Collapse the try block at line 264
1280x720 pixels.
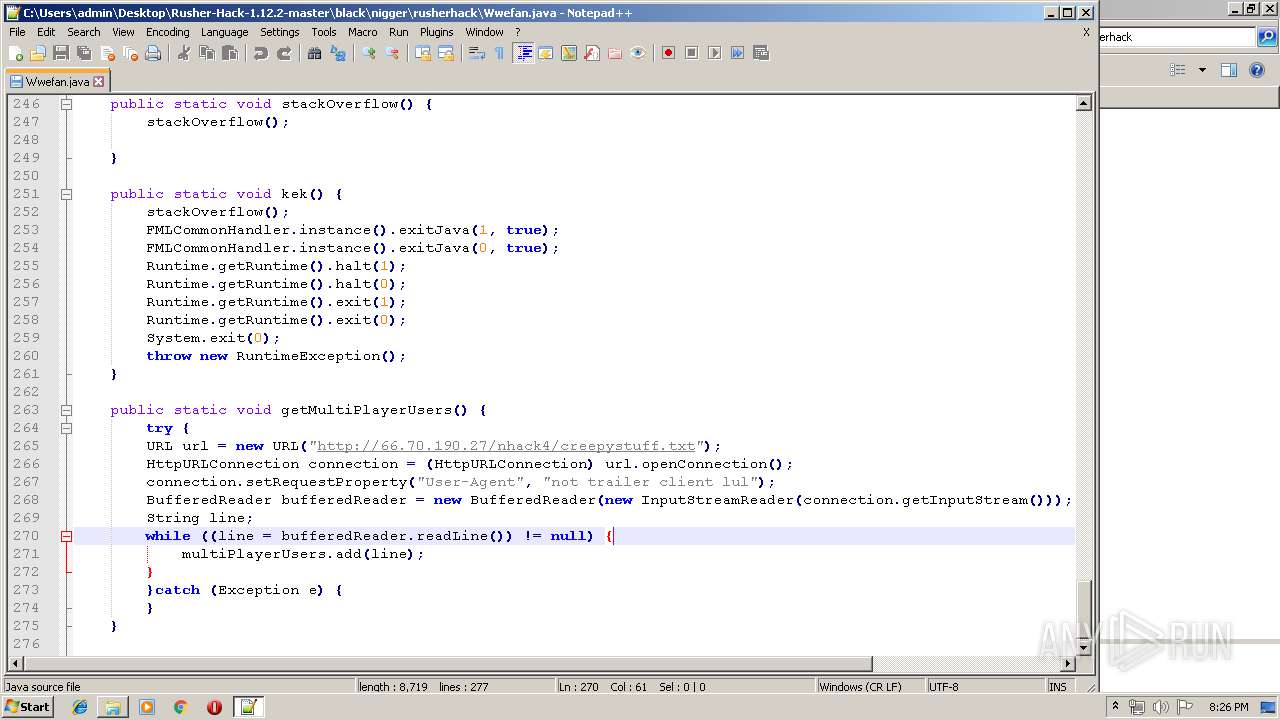point(66,428)
